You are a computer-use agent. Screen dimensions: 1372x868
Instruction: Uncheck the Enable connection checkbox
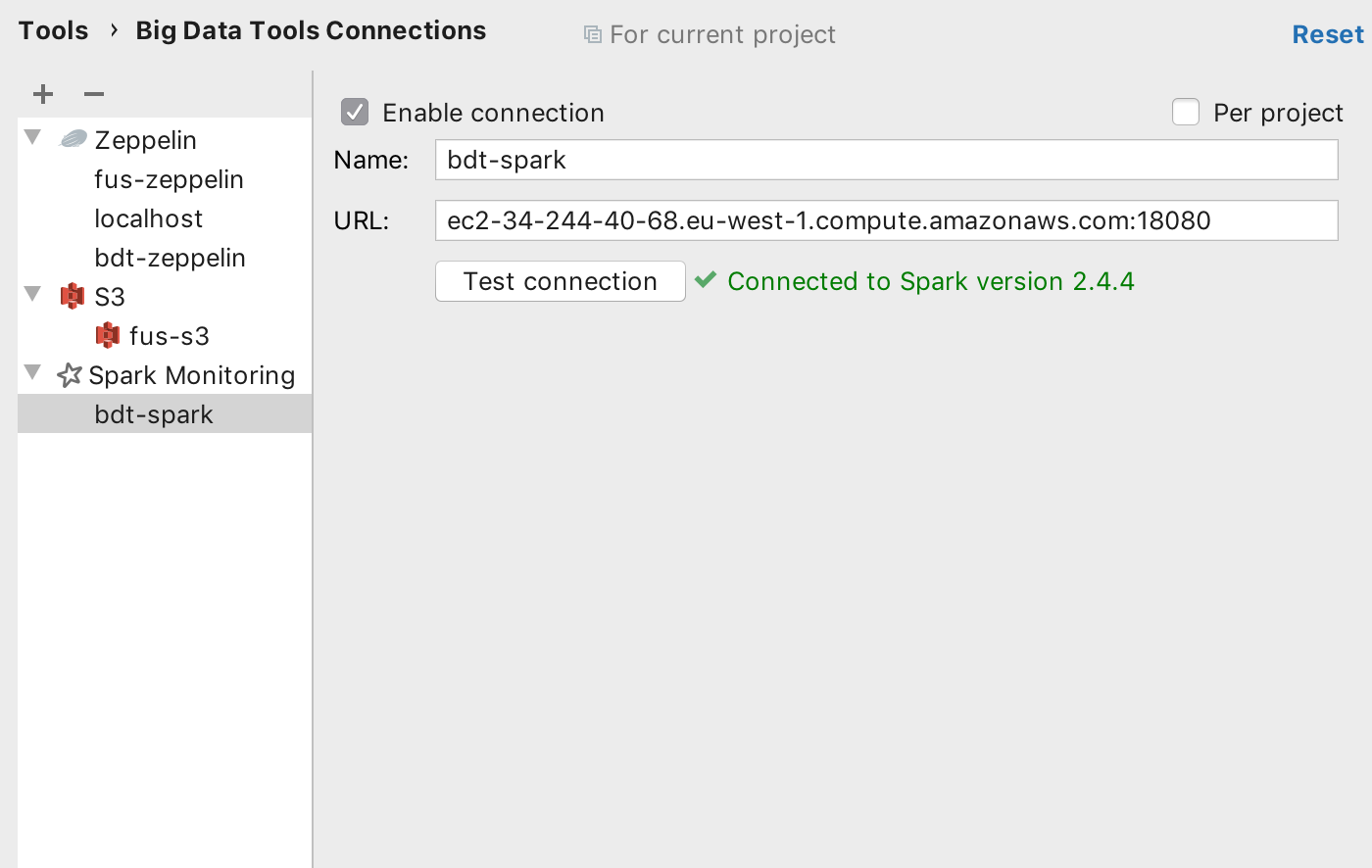click(355, 112)
